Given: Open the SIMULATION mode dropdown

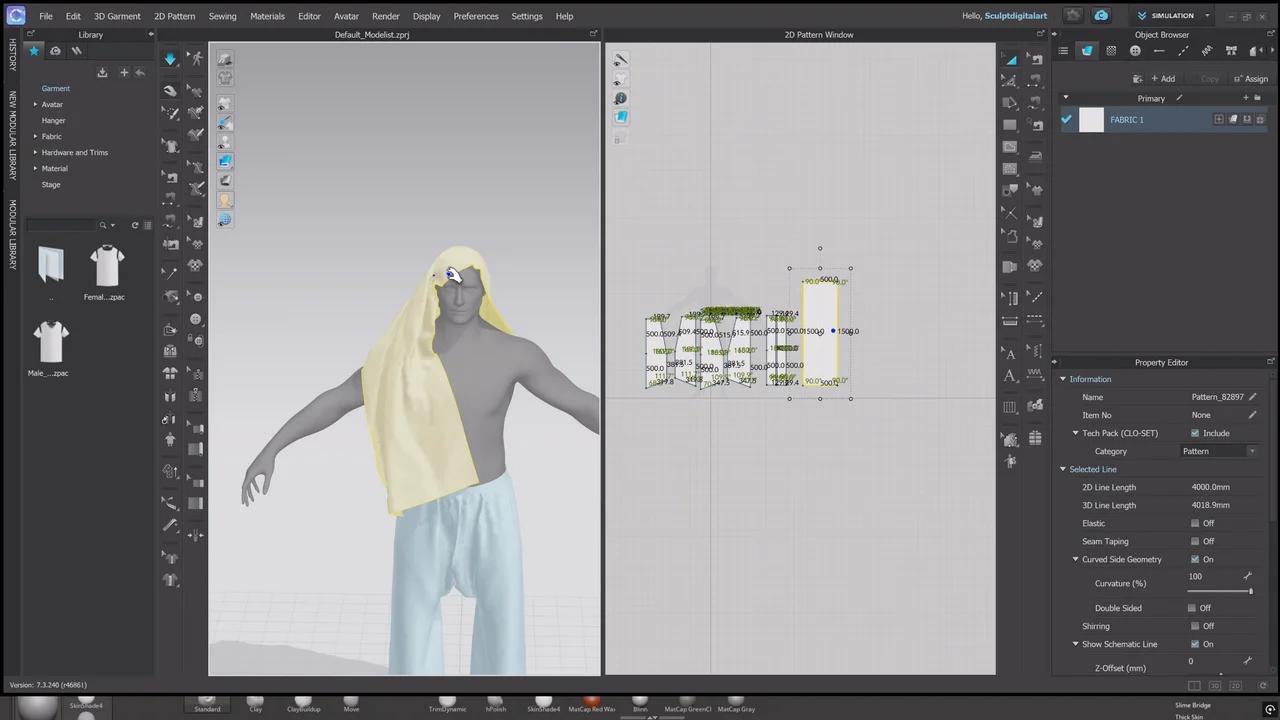Looking at the screenshot, I should [x=1173, y=16].
